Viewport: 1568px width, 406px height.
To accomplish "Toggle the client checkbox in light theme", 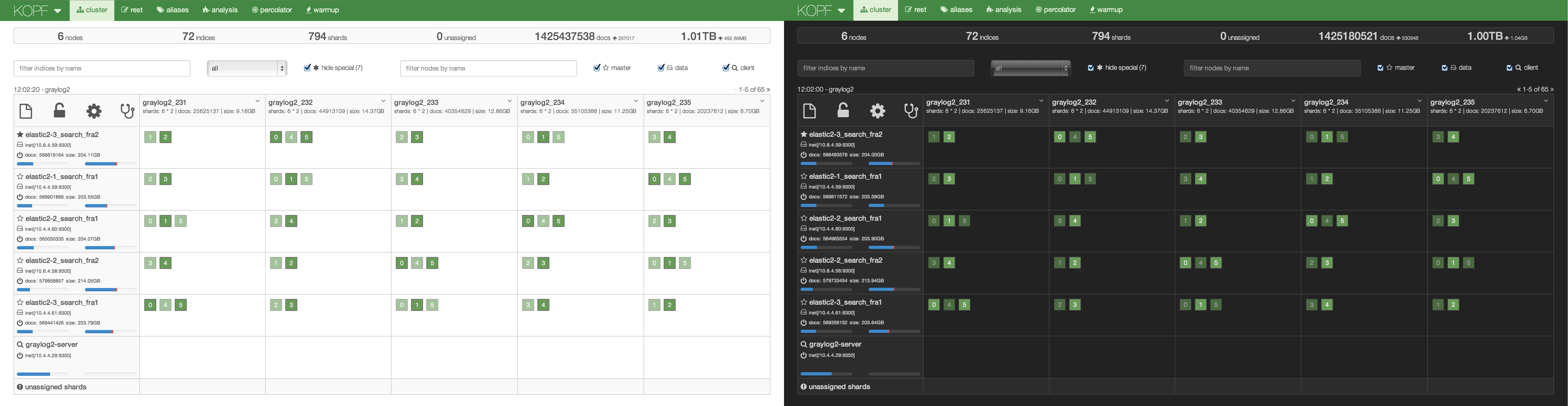I will [725, 68].
